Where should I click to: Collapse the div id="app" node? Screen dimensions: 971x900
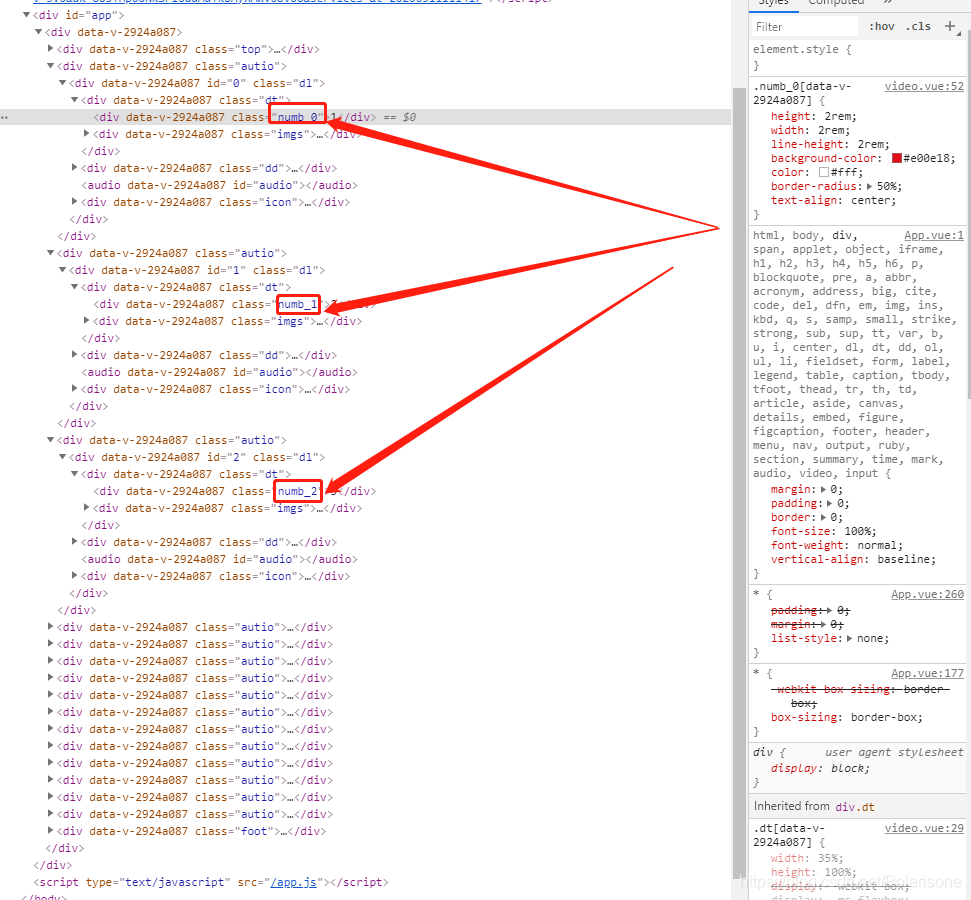point(27,15)
